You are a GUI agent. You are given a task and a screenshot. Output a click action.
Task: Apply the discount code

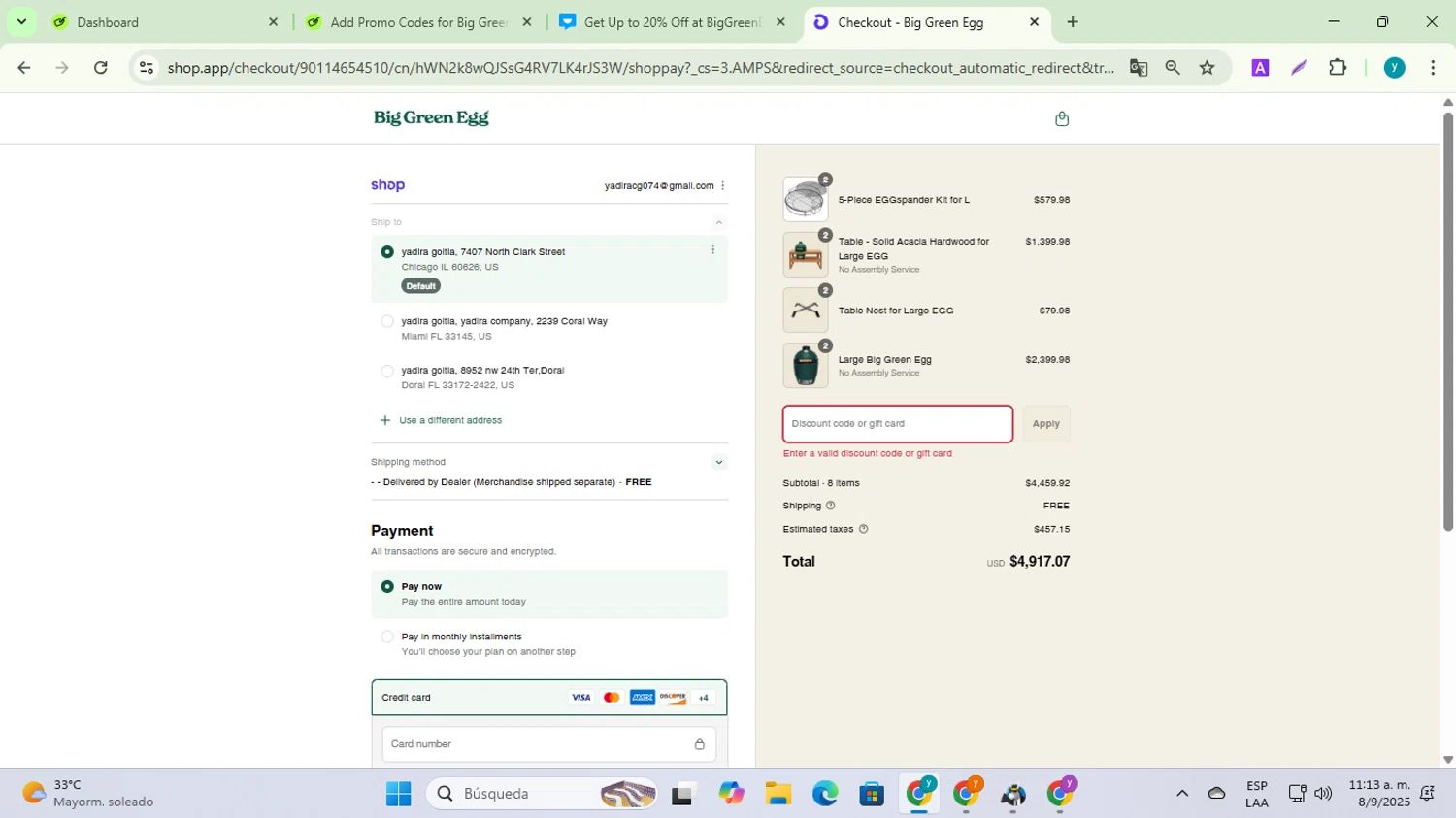point(1045,424)
